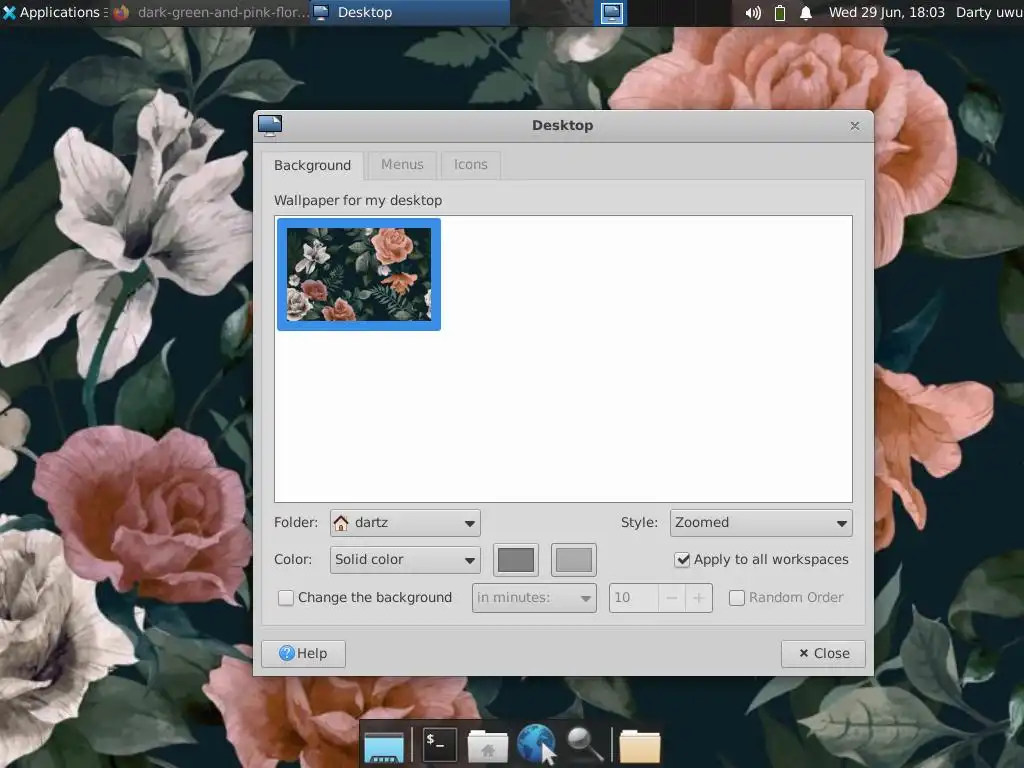Image resolution: width=1024 pixels, height=768 pixels.
Task: Switch to Firefox dark-green-and-pink-flor window
Action: [x=210, y=12]
